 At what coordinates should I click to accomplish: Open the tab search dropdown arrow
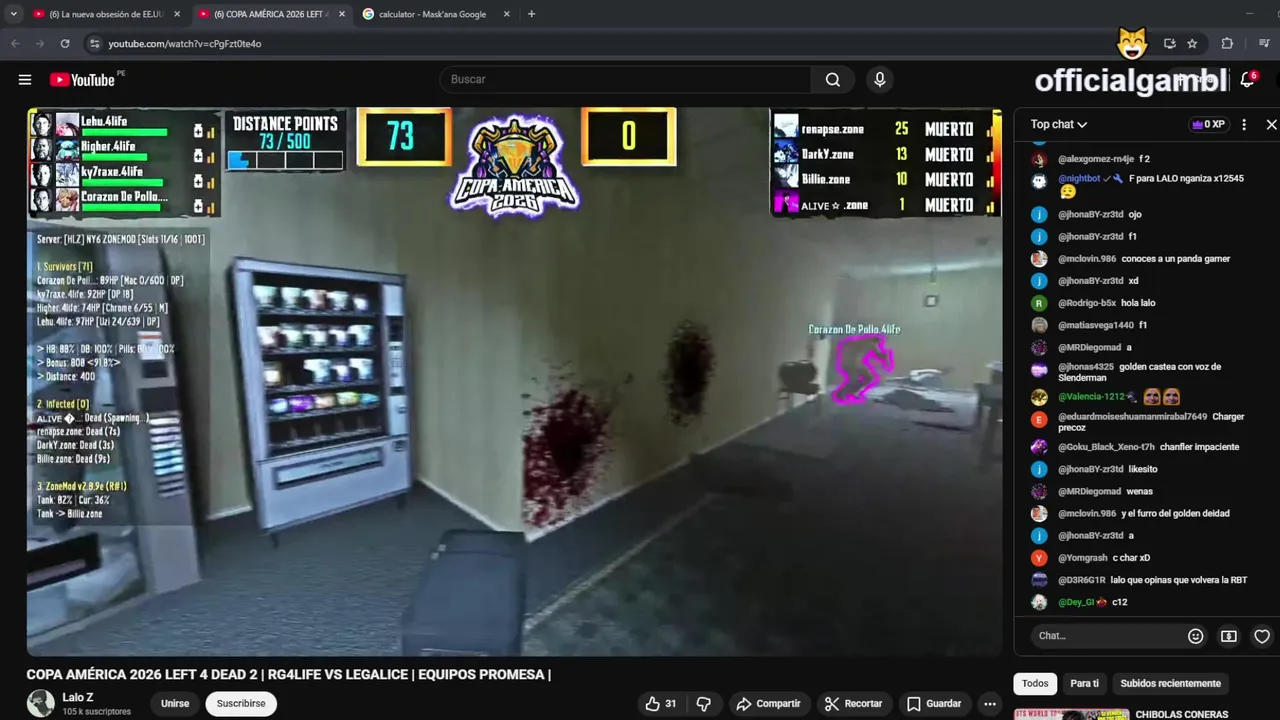click(13, 14)
